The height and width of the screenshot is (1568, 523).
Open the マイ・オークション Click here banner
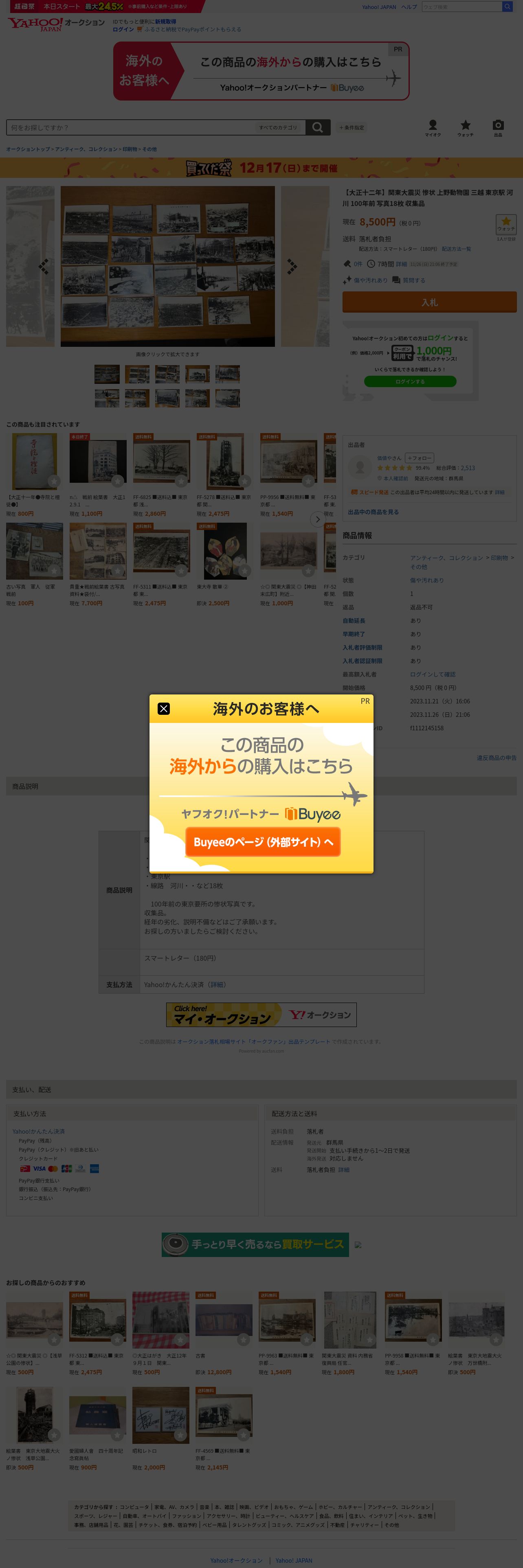[261, 1015]
